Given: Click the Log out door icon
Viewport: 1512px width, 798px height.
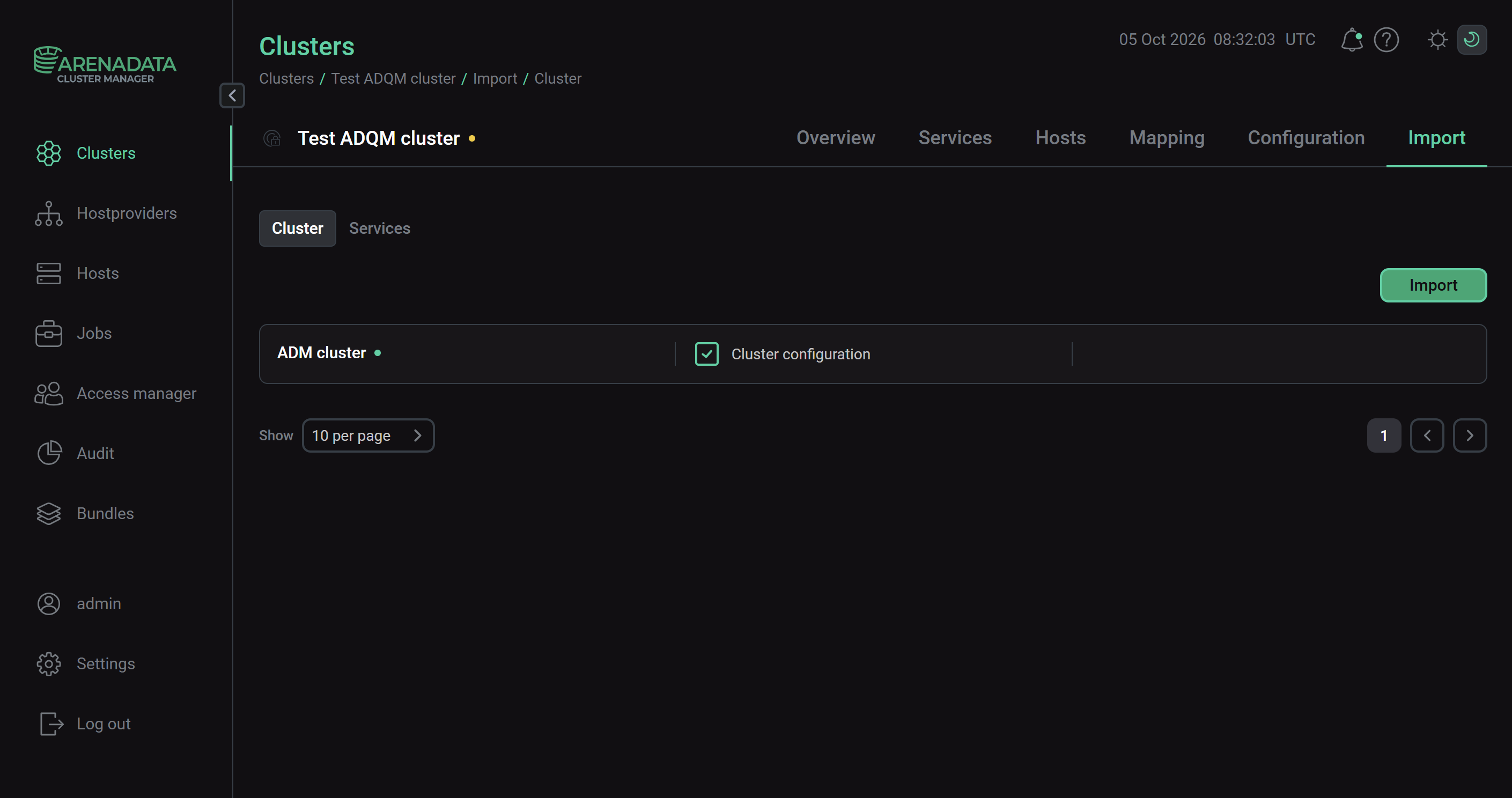Looking at the screenshot, I should click(51, 724).
